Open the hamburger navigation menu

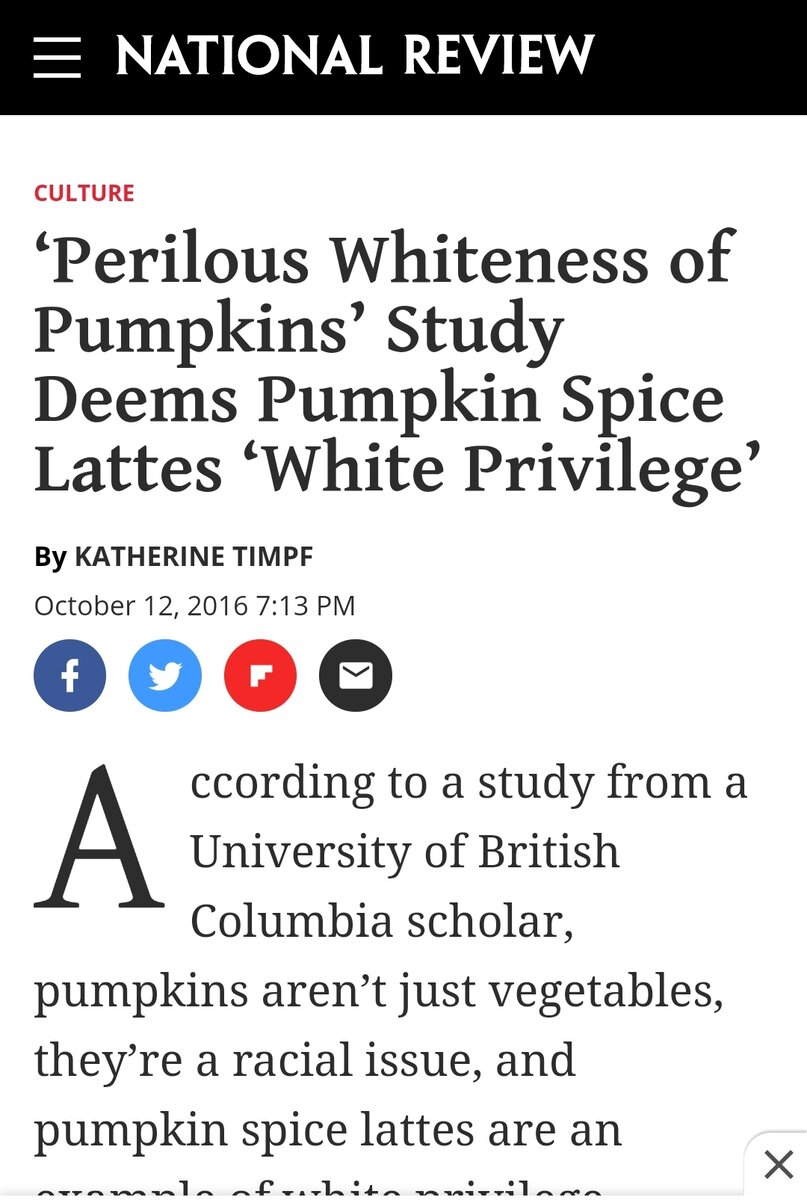point(56,57)
